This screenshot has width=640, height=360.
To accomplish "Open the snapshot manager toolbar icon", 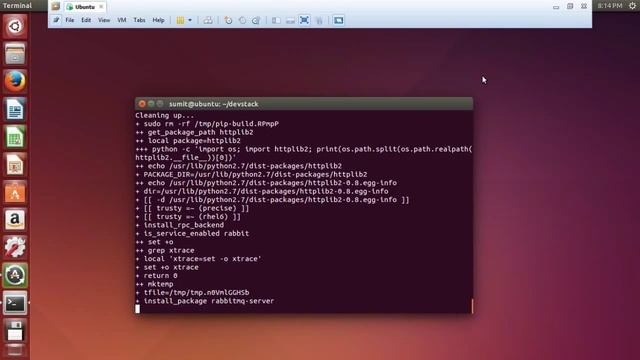I will coord(256,20).
